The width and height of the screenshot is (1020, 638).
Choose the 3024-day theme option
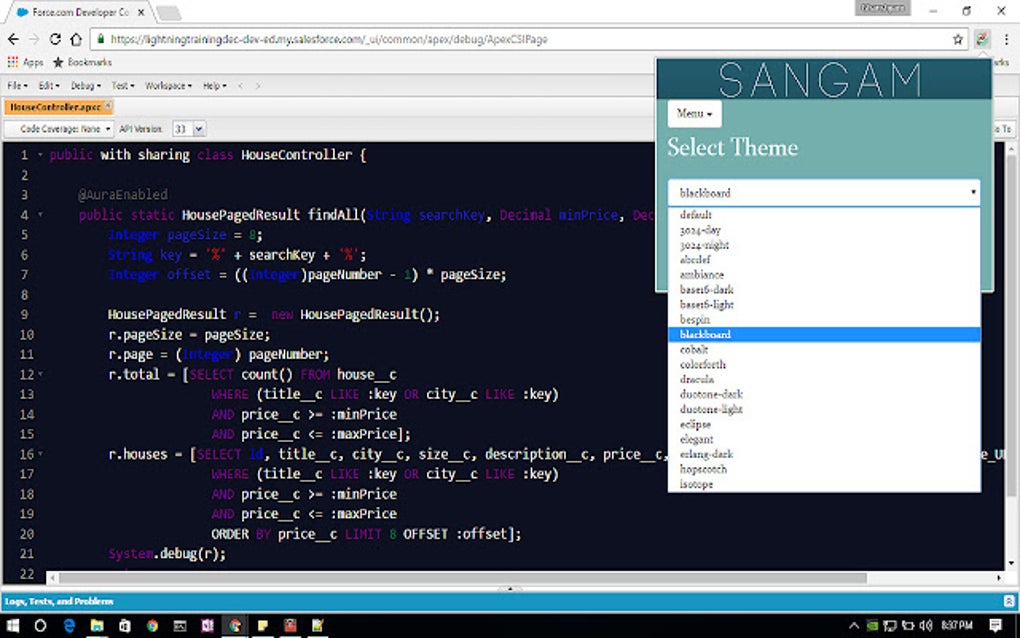pos(824,230)
